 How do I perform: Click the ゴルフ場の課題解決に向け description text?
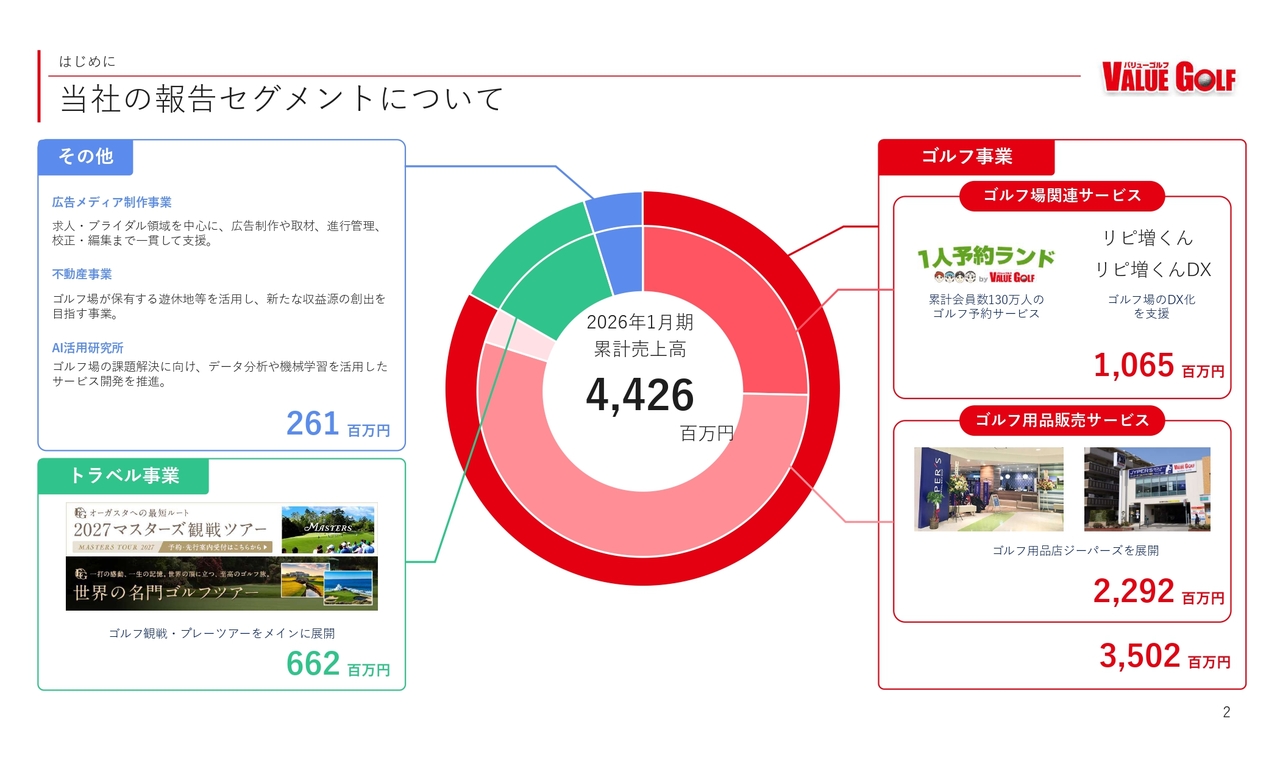tap(220, 374)
